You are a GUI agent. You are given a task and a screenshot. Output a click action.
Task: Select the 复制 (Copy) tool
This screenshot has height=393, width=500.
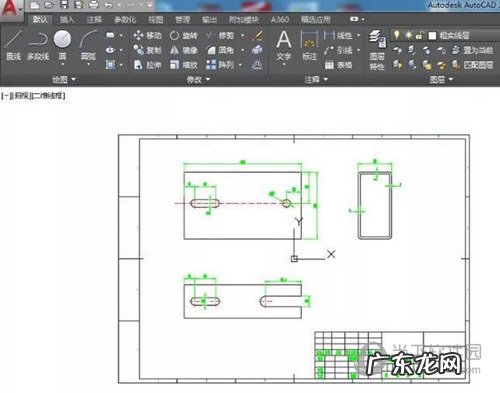coord(147,50)
